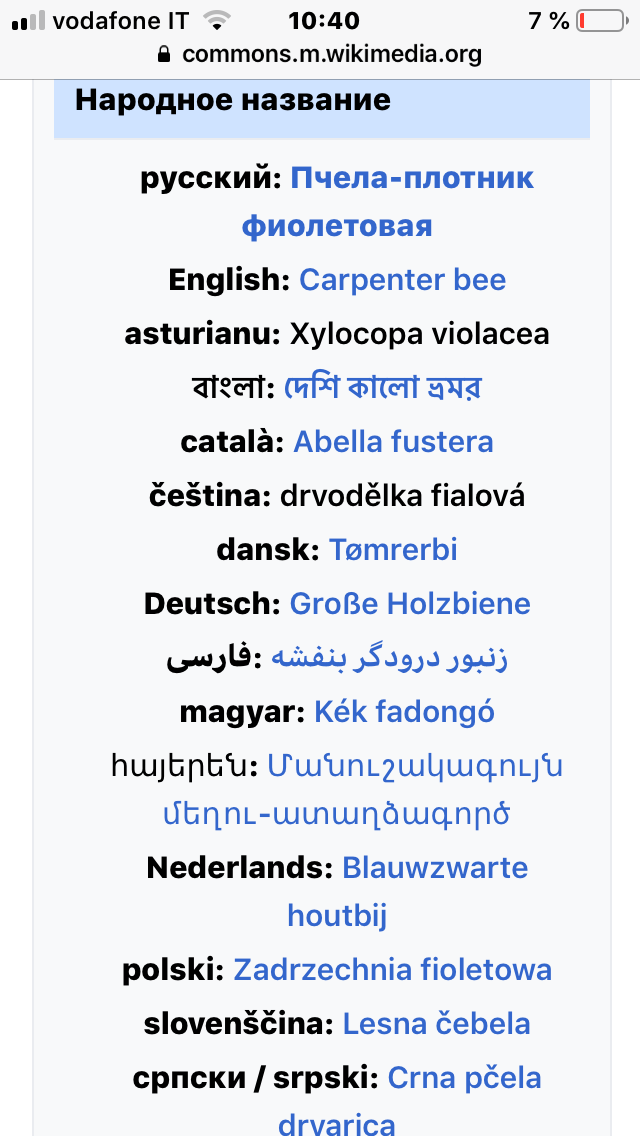Image resolution: width=640 pixels, height=1136 pixels.
Task: Tap the cellular signal bars icon
Action: (29, 21)
